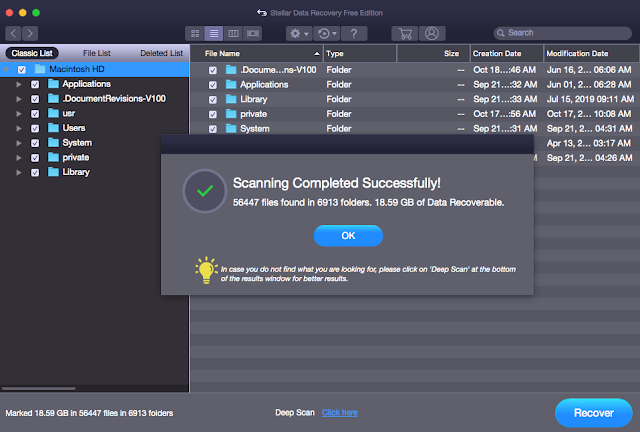
Task: Open the settings gear menu
Action: pyautogui.click(x=297, y=33)
